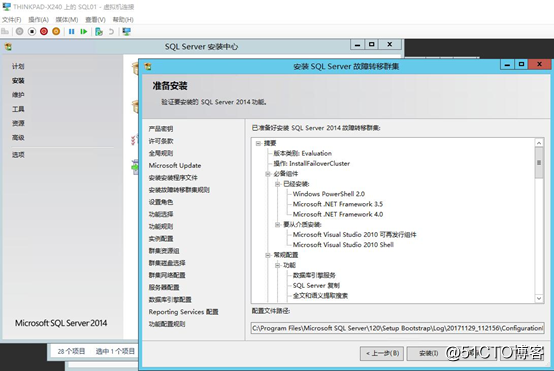Select 高级 in the Installation Center sidebar
The width and height of the screenshot is (554, 371).
[18, 137]
